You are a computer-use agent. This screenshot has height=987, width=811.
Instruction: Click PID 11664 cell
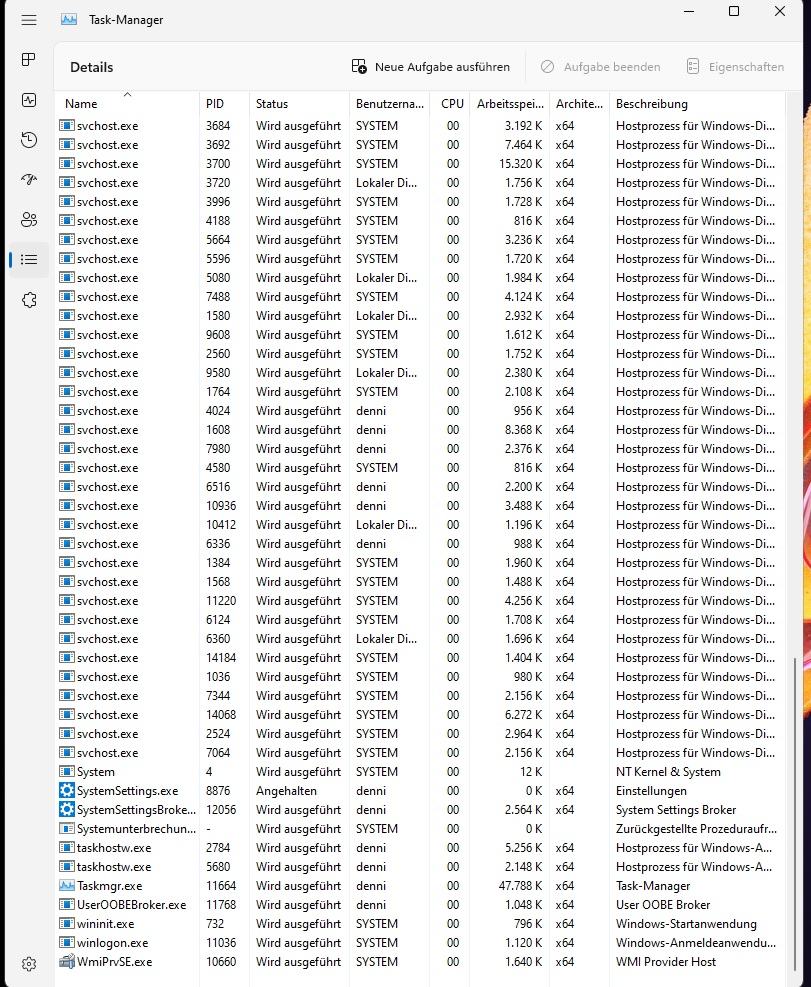click(x=220, y=886)
